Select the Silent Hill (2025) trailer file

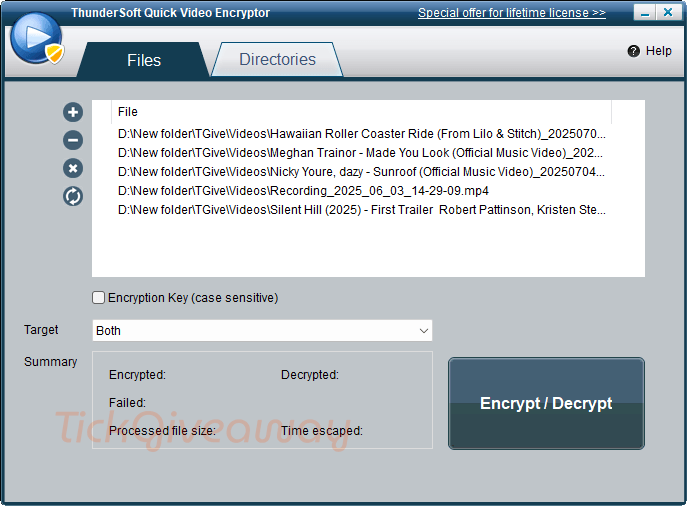click(x=361, y=210)
